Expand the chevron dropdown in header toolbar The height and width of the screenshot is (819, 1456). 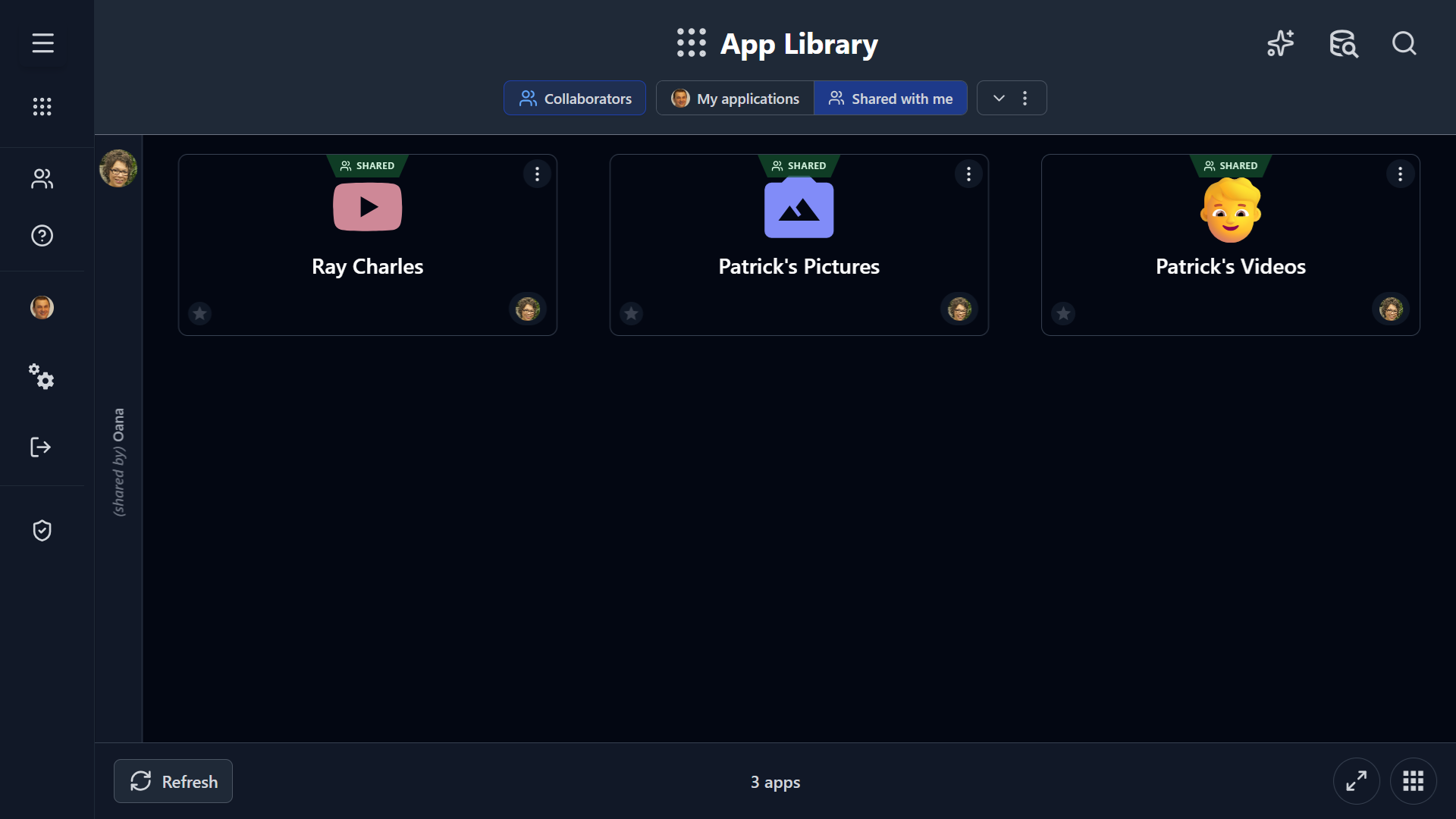coord(999,99)
